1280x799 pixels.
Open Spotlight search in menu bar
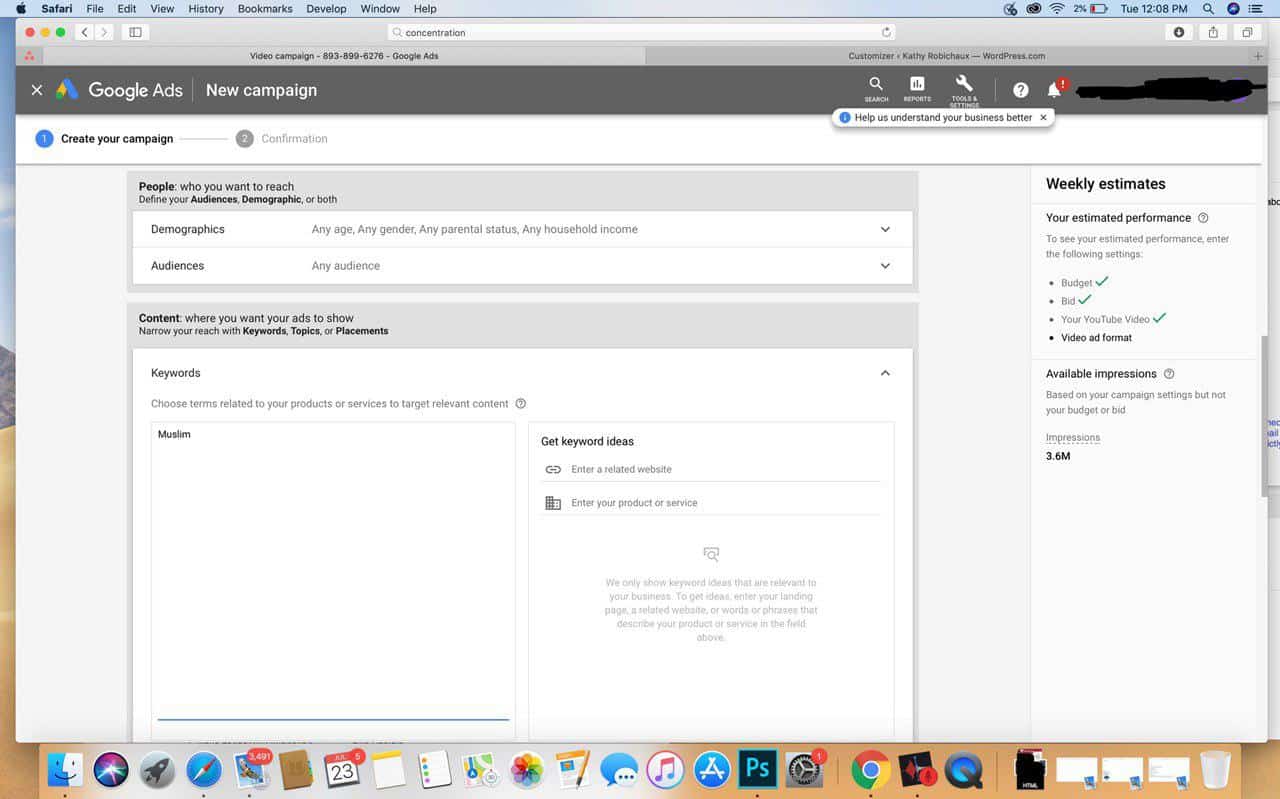pyautogui.click(x=1208, y=8)
